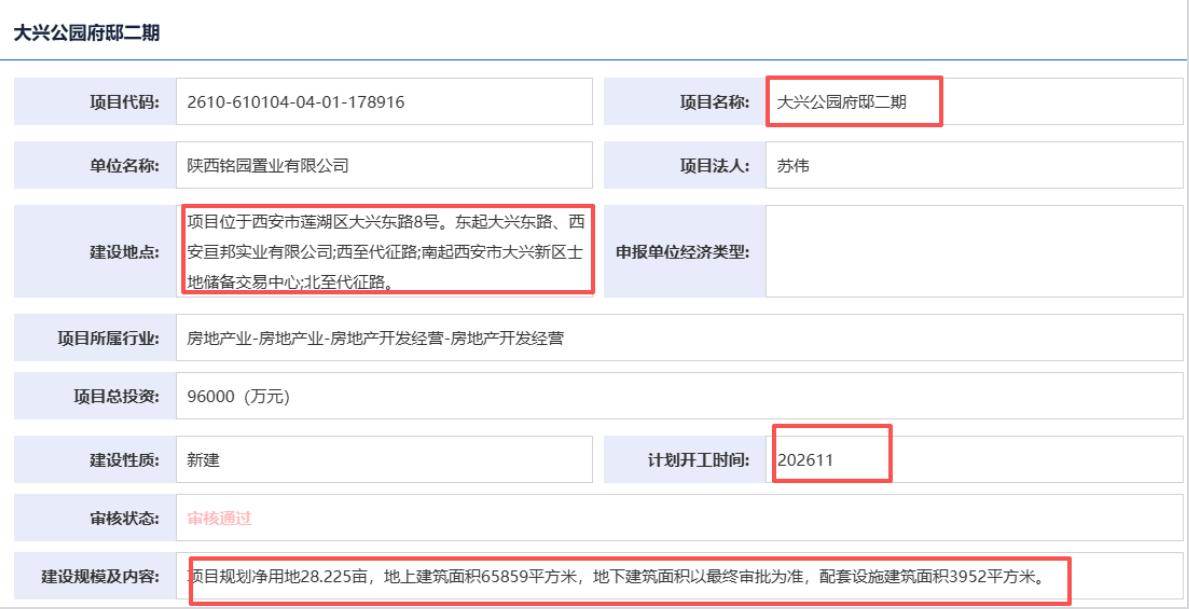Select the 项目代码 label
The height and width of the screenshot is (609, 1189).
click(x=124, y=102)
